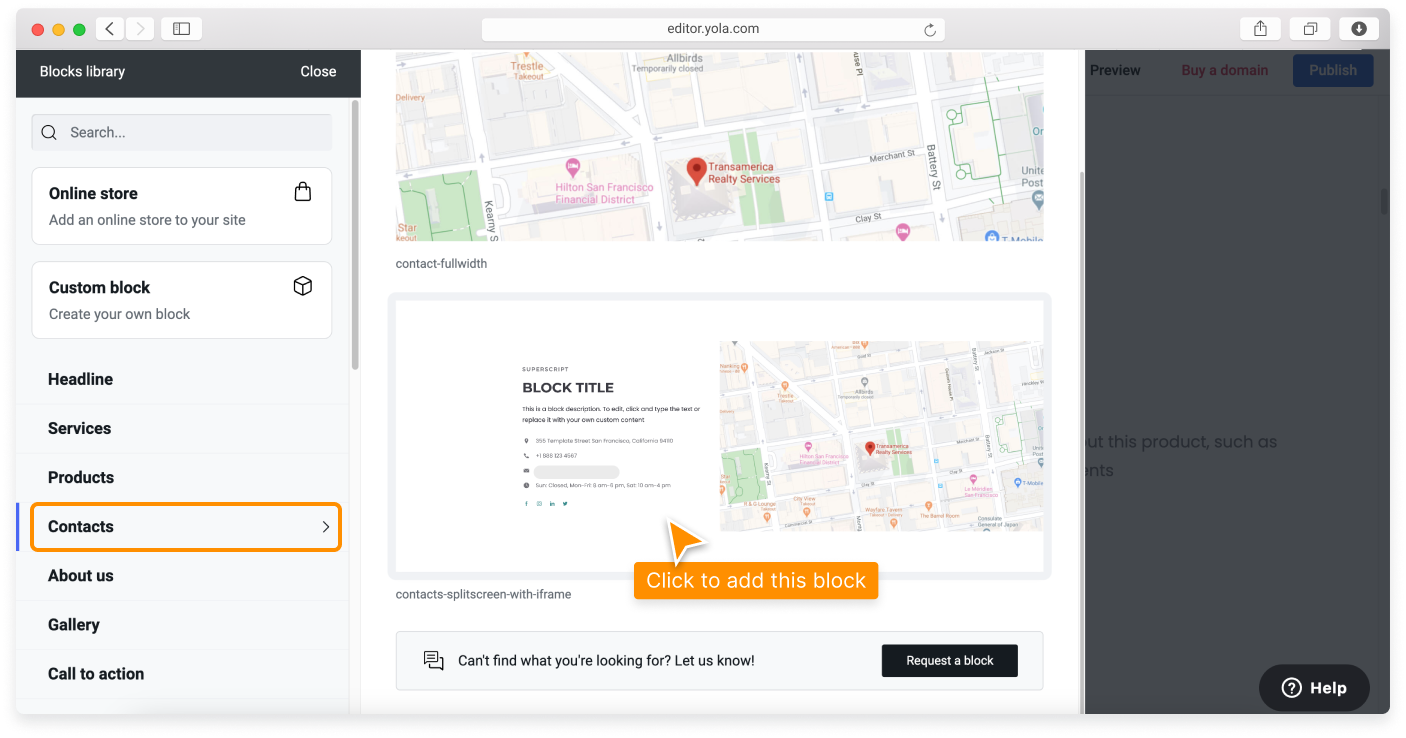Click the Safari share icon
The width and height of the screenshot is (1406, 738).
[1260, 29]
